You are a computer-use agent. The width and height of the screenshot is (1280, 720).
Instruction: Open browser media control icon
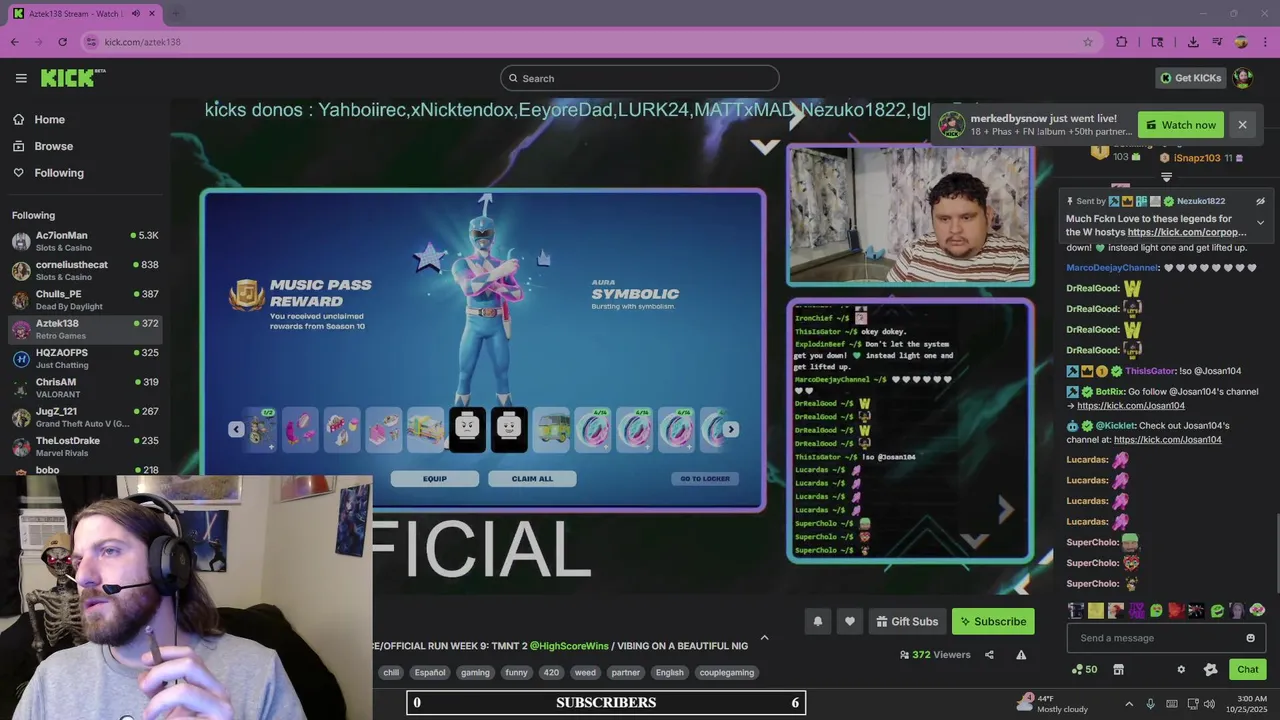pyautogui.click(x=1217, y=42)
